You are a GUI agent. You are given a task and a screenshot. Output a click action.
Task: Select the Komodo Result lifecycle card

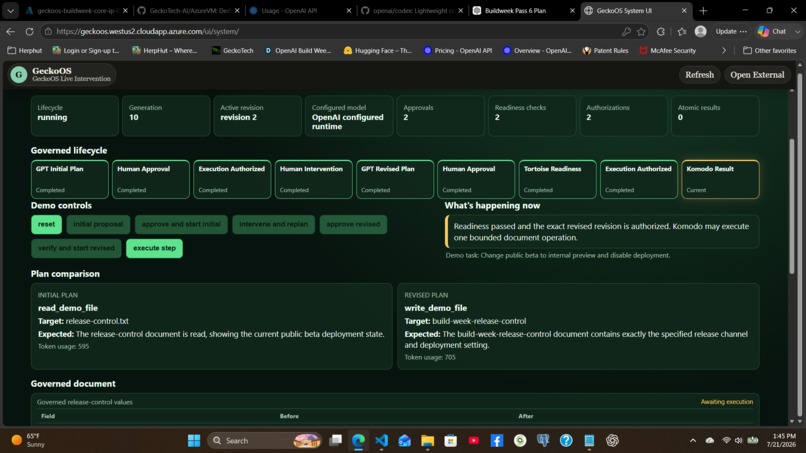[720, 179]
